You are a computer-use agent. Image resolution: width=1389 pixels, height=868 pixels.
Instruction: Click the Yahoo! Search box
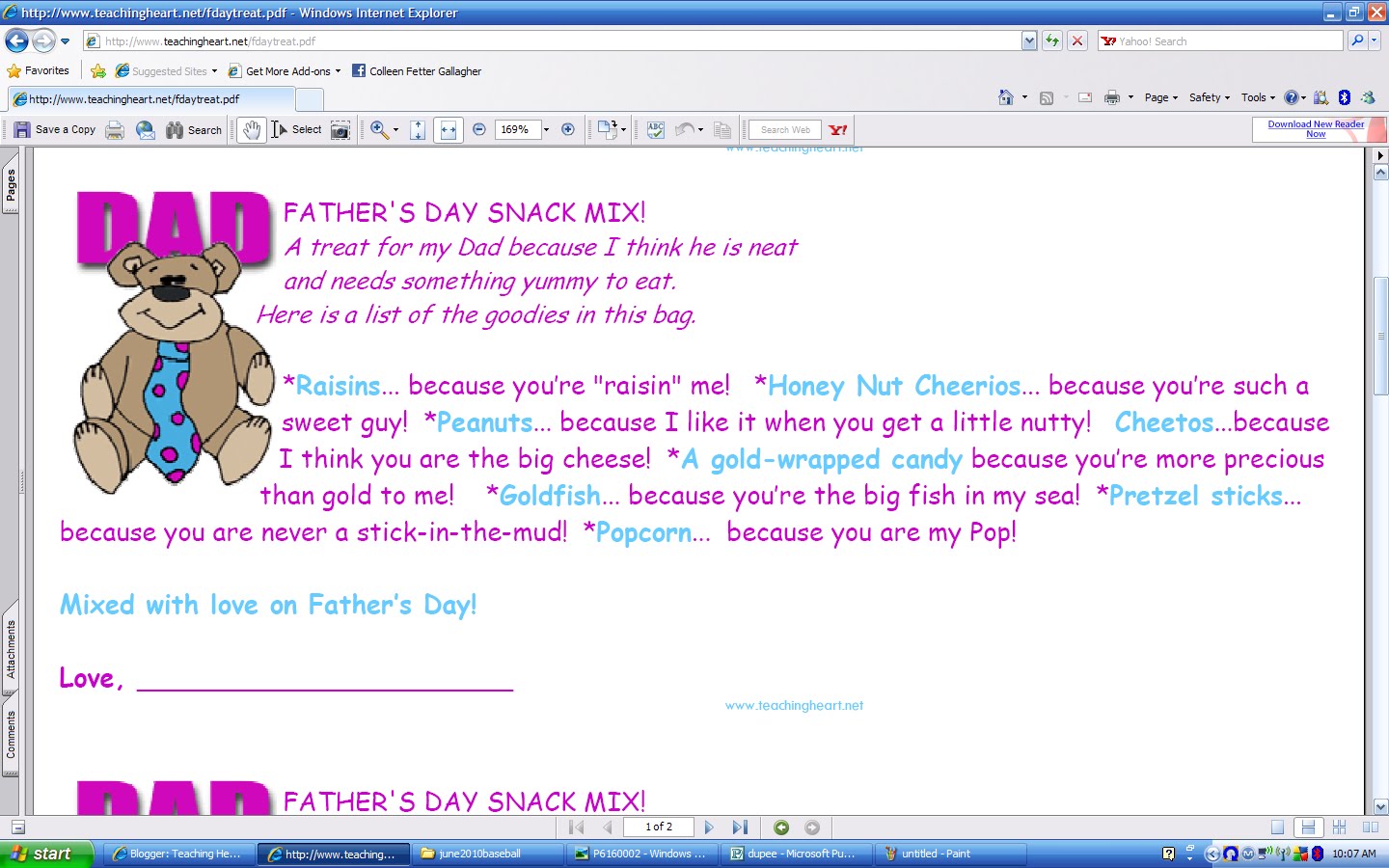pos(1220,41)
